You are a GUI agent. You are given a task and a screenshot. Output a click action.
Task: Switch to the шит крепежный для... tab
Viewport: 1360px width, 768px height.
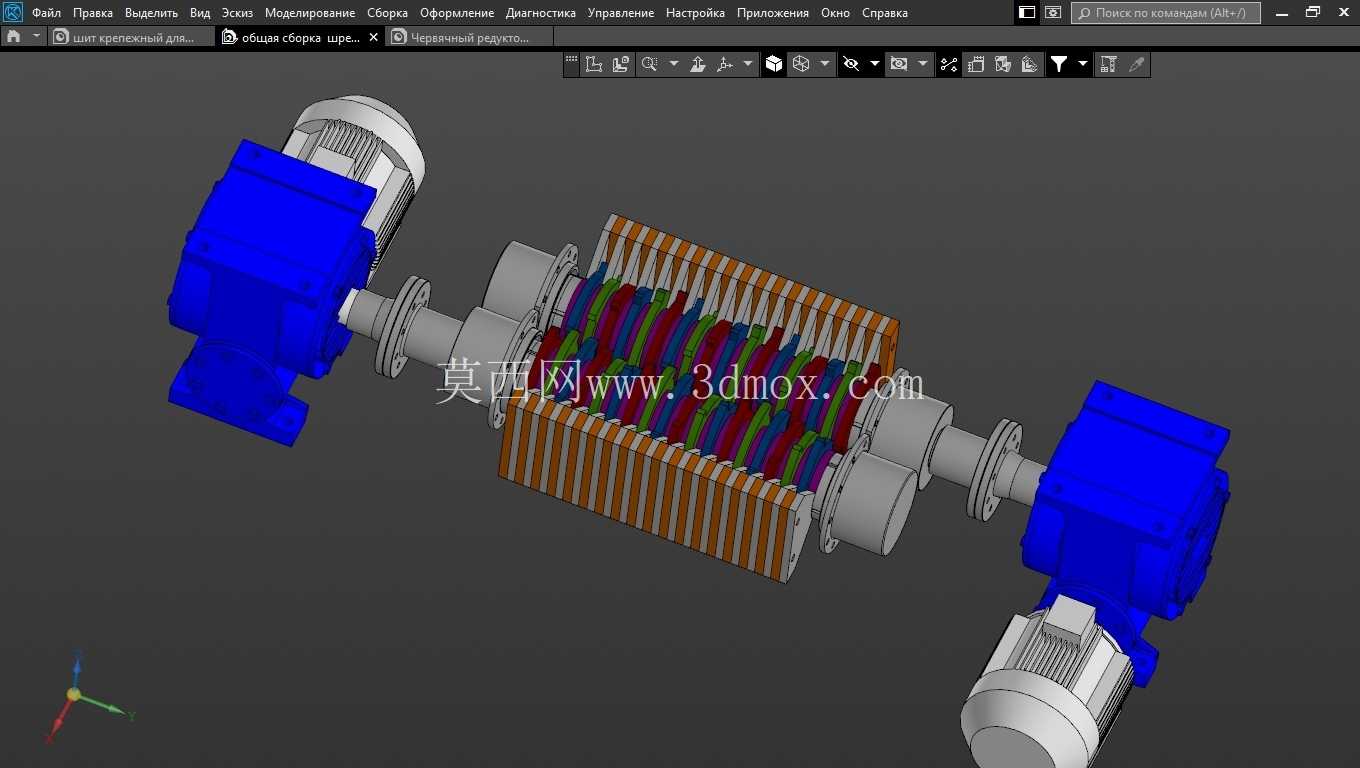[x=132, y=37]
